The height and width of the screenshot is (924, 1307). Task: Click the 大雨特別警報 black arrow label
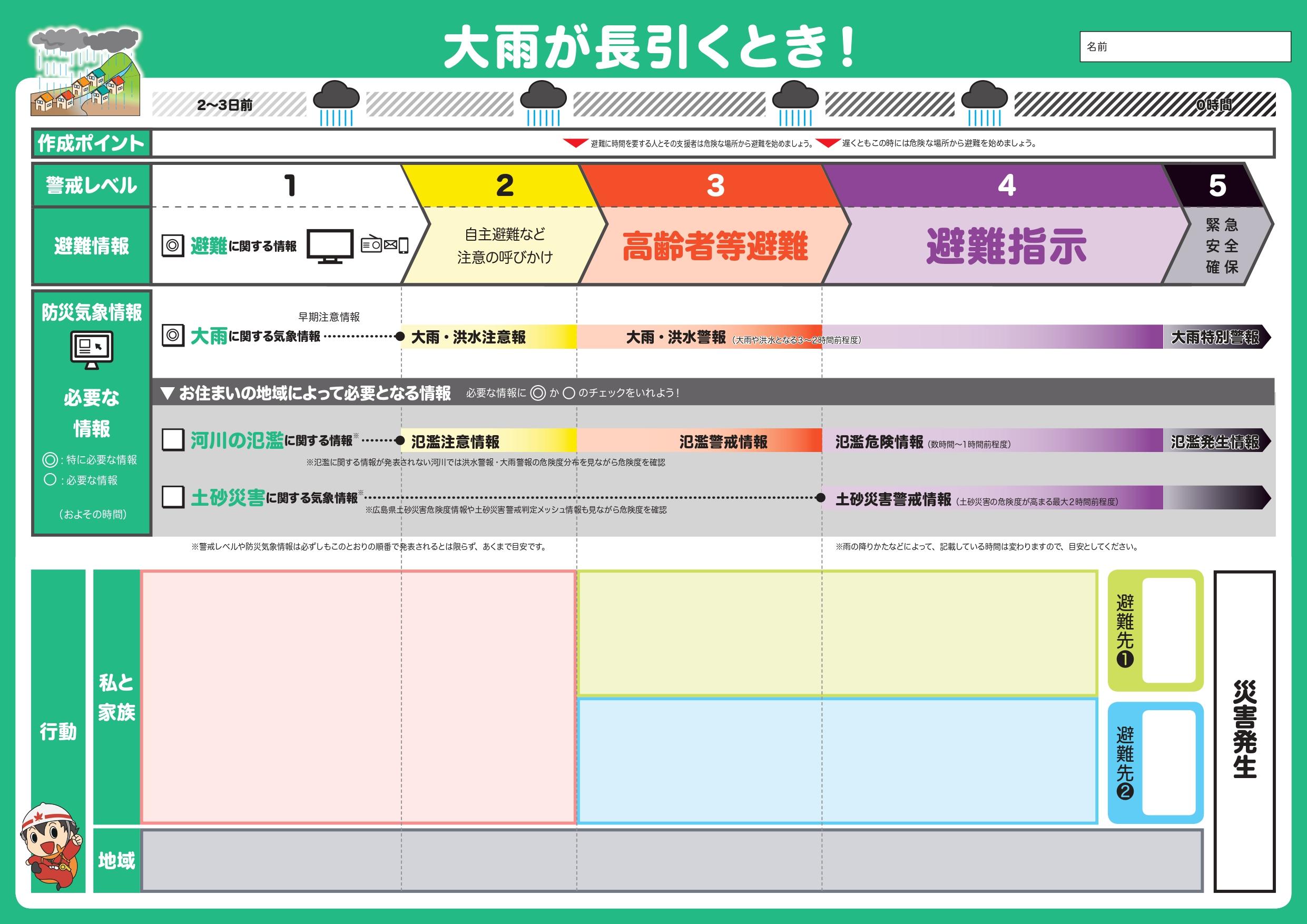1216,337
